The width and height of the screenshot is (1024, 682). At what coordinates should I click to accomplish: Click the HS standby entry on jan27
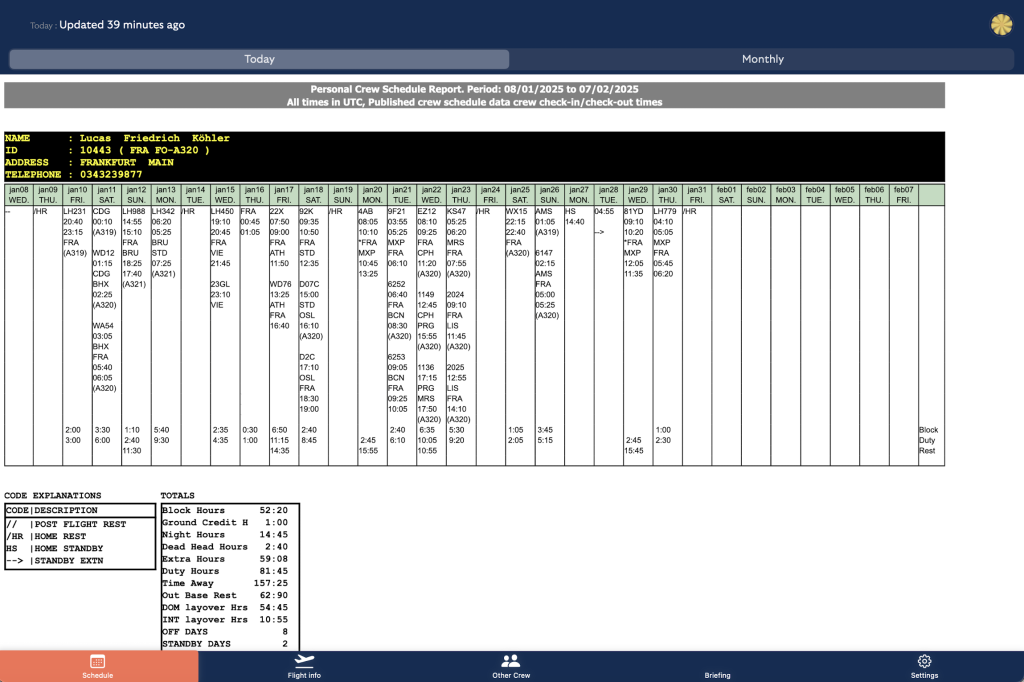pos(571,212)
